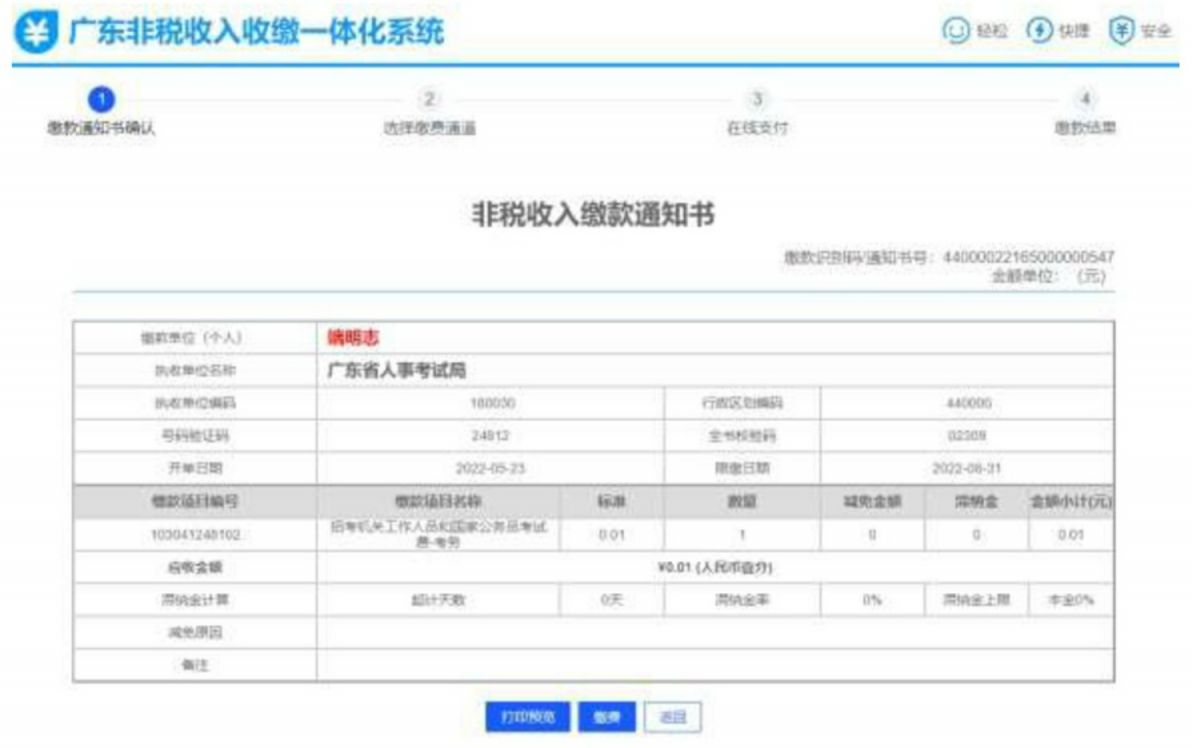Click the 滞纳金 column header
1192x748 pixels.
(x=976, y=501)
